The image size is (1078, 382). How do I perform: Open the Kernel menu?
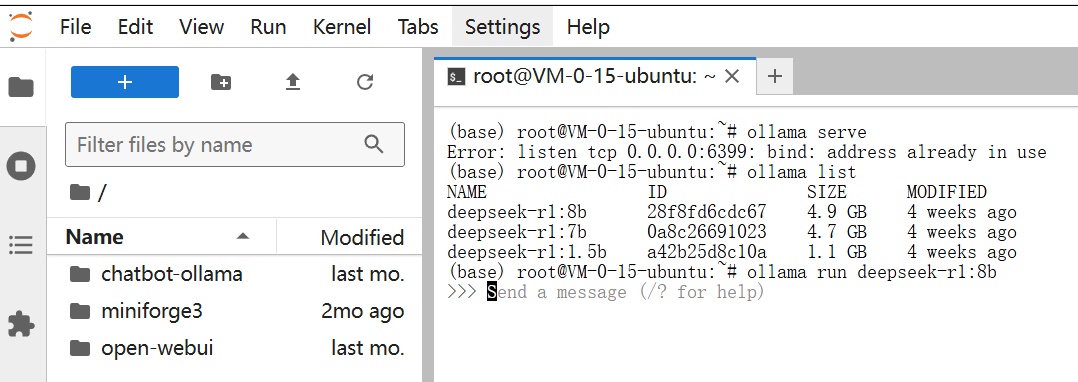[x=342, y=27]
